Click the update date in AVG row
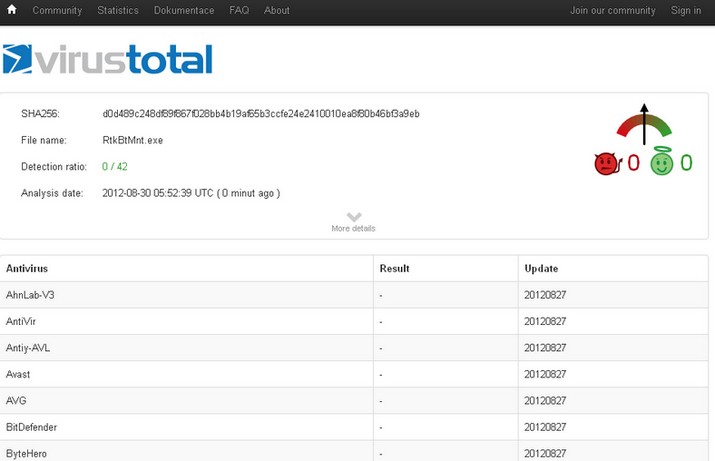 click(x=545, y=401)
